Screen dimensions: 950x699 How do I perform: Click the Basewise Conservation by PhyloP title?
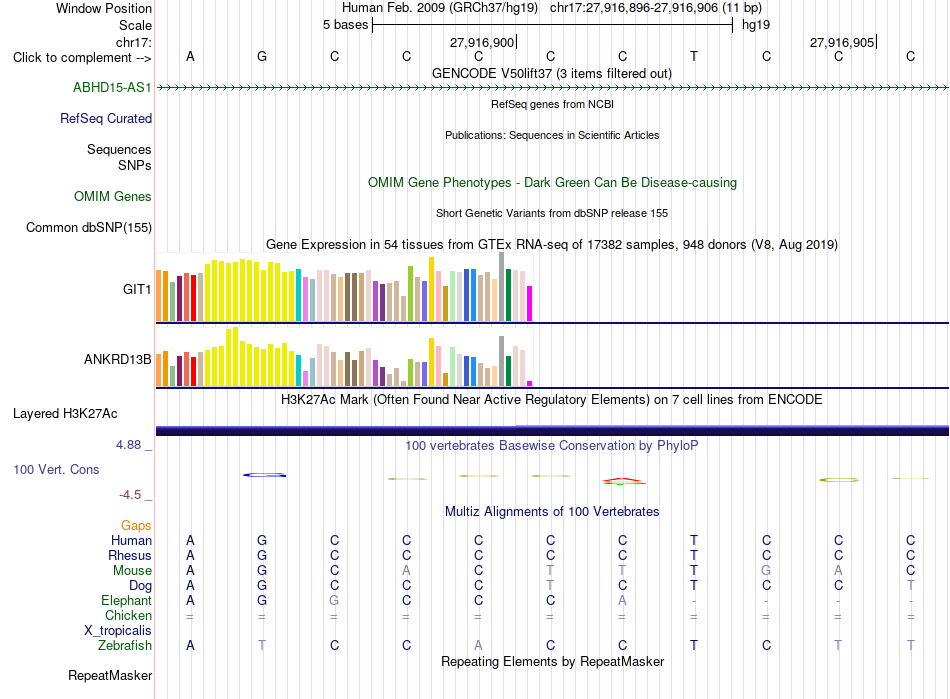pos(552,446)
